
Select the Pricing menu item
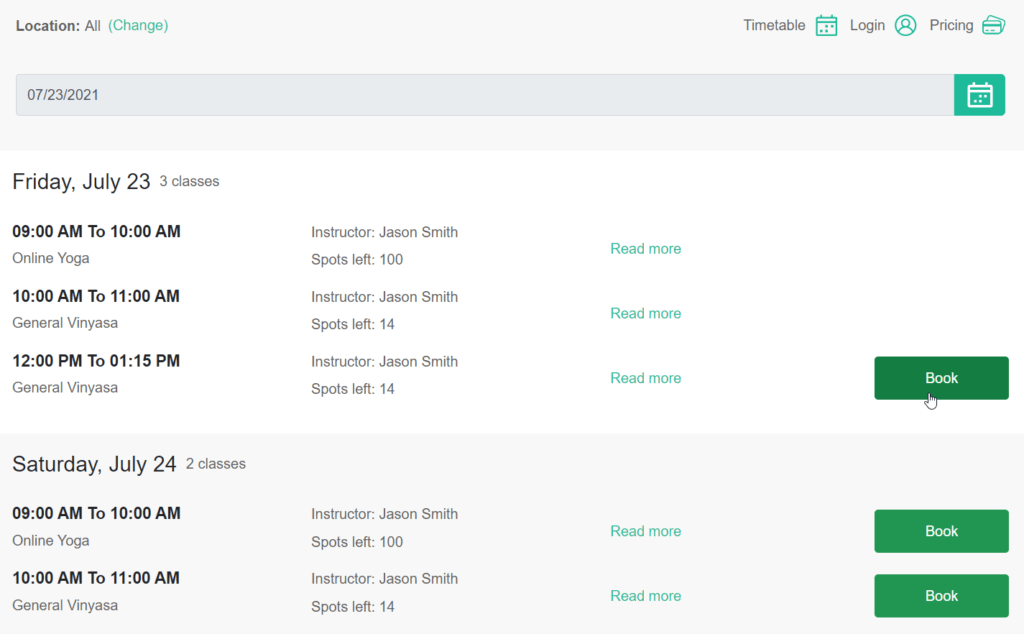click(951, 25)
